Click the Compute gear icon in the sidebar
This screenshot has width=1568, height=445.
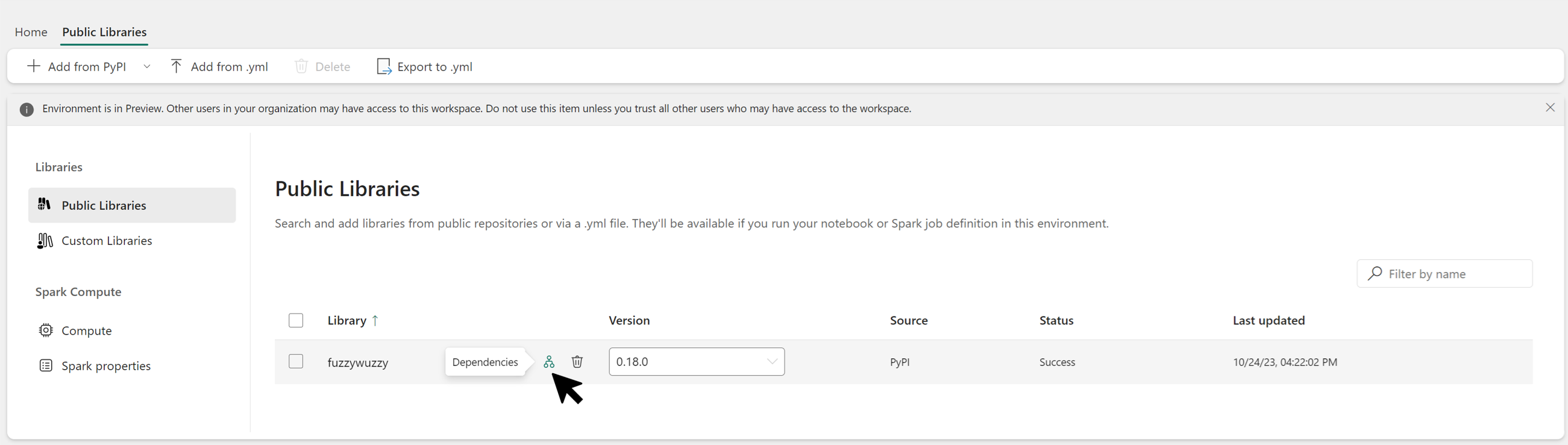tap(46, 330)
